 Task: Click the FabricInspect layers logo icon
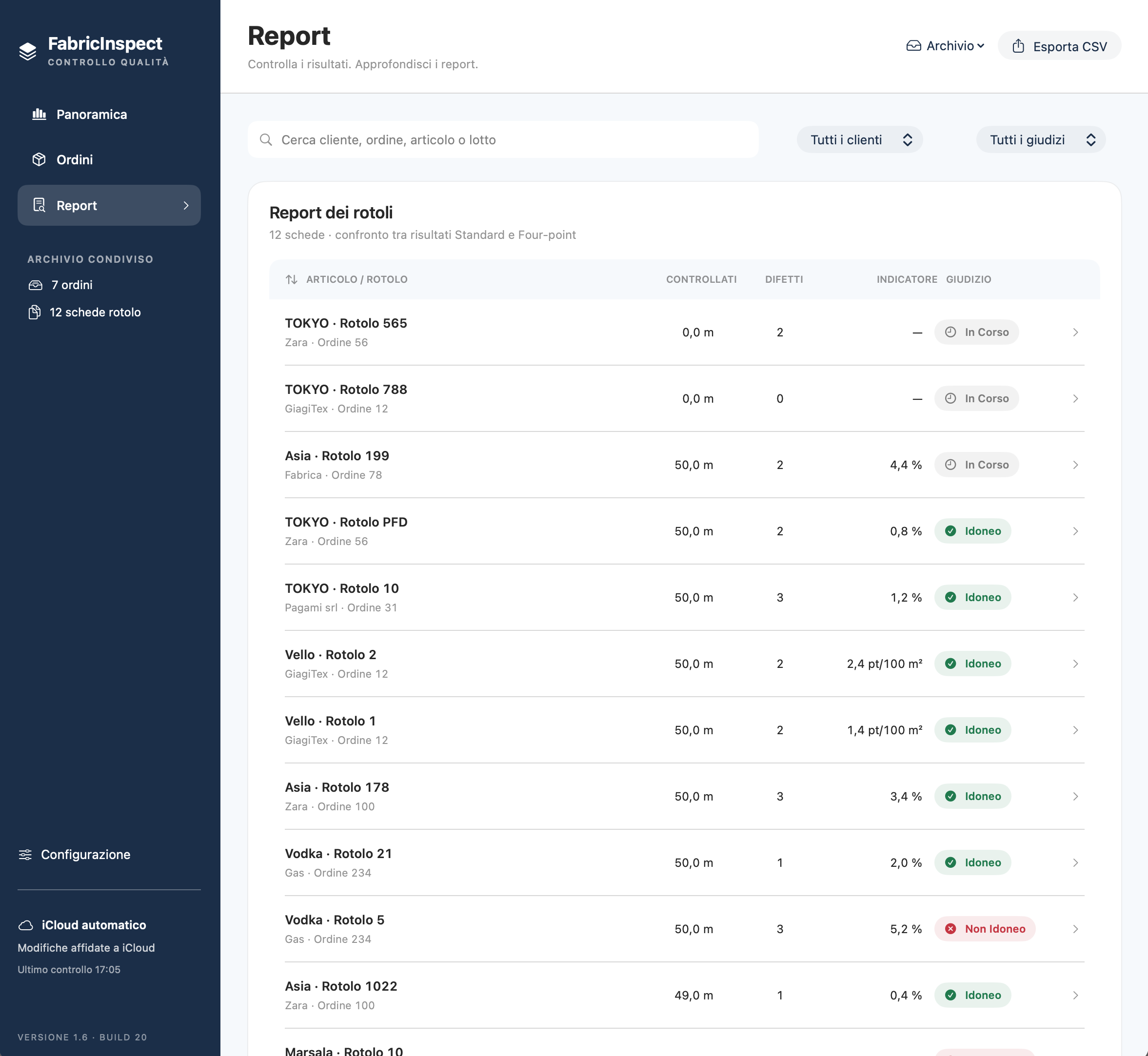tap(27, 51)
